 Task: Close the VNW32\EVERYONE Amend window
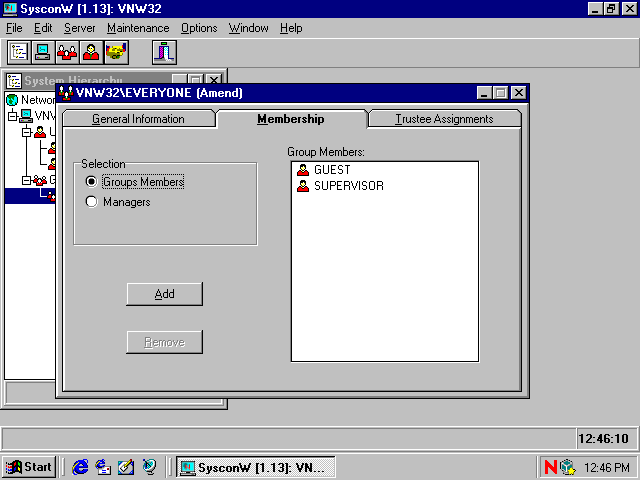[519, 93]
